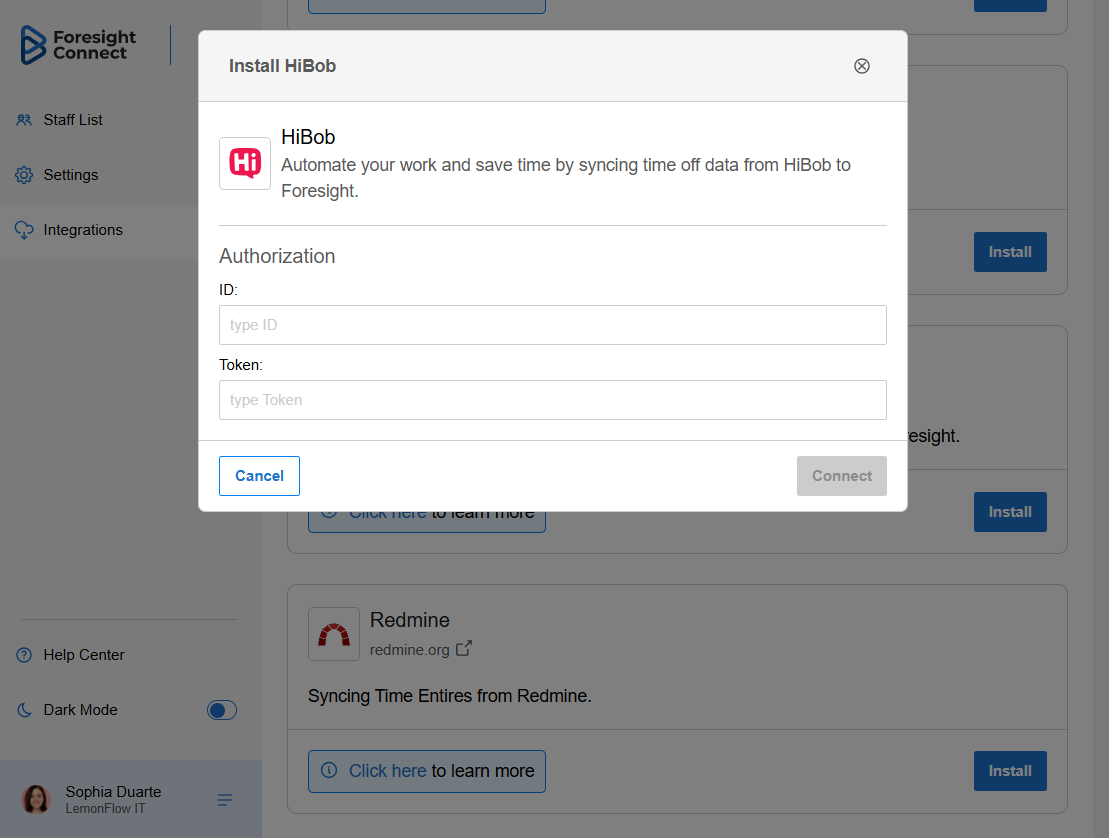This screenshot has height=838, width=1109.
Task: Cancel the HiBob installation
Action: coord(259,476)
